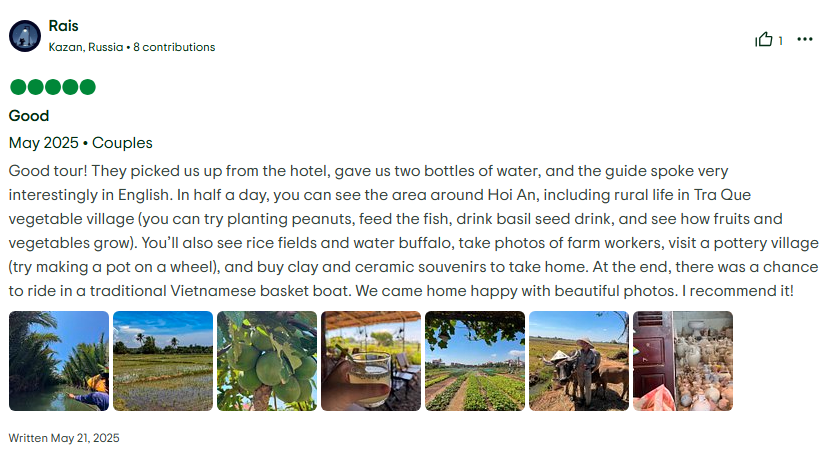Open the farmer with water buffalo photo
Viewport: 832px width, 451px height.
click(579, 361)
